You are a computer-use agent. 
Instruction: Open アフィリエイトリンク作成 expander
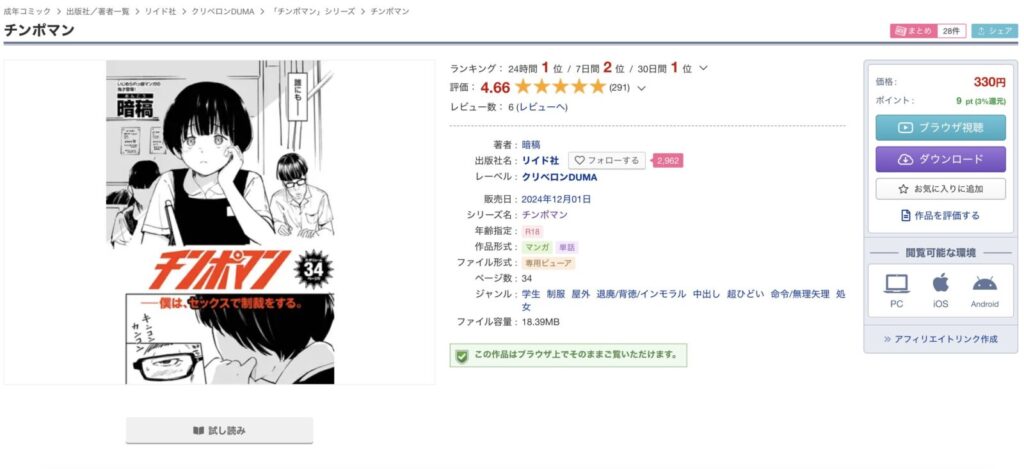coord(940,339)
